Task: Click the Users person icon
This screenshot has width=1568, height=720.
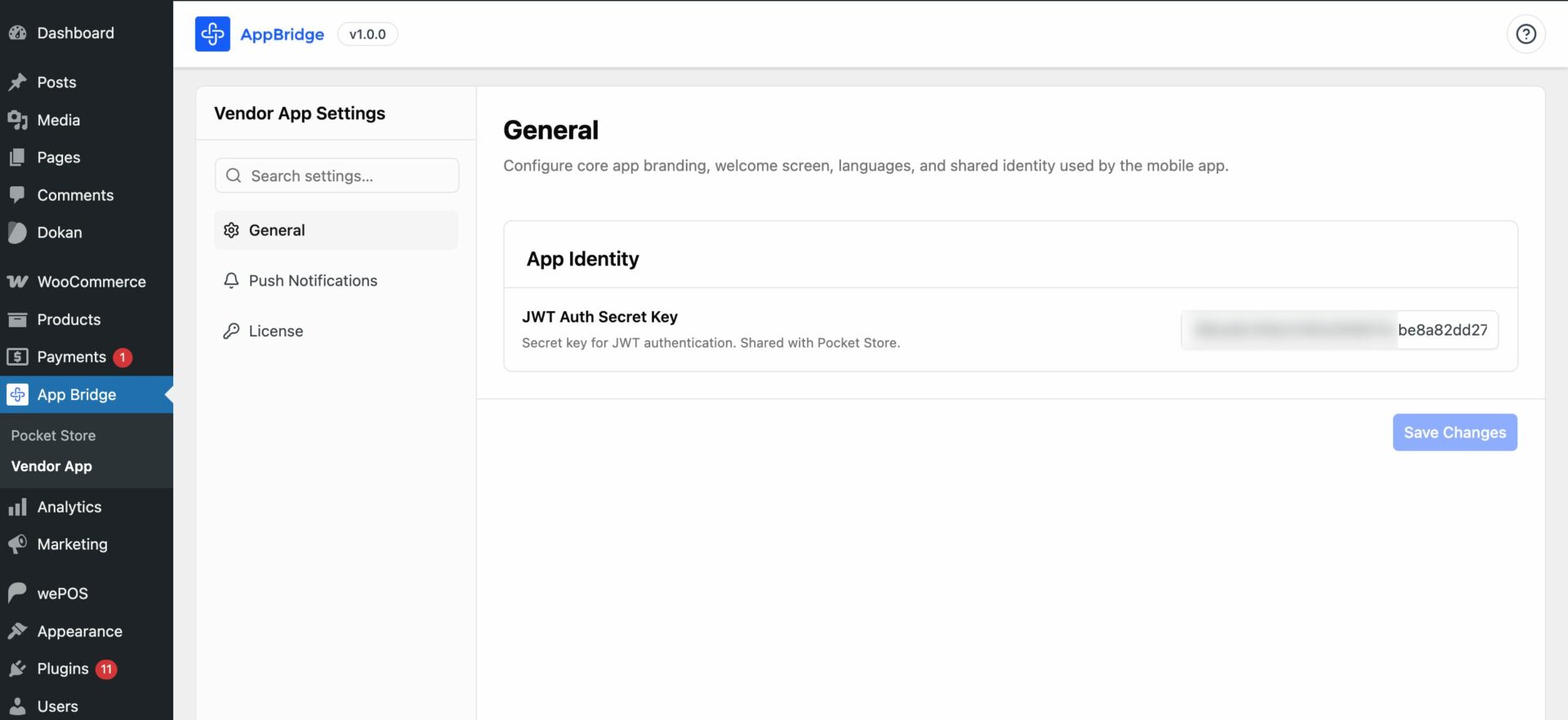Action: pyautogui.click(x=18, y=706)
